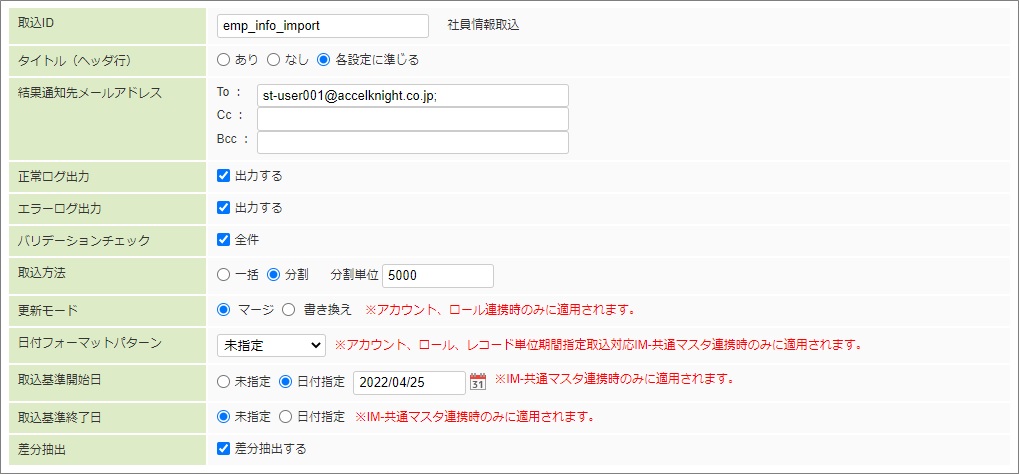
Task: Set 取込基準終了日 to 日付指定
Action: tap(285, 416)
